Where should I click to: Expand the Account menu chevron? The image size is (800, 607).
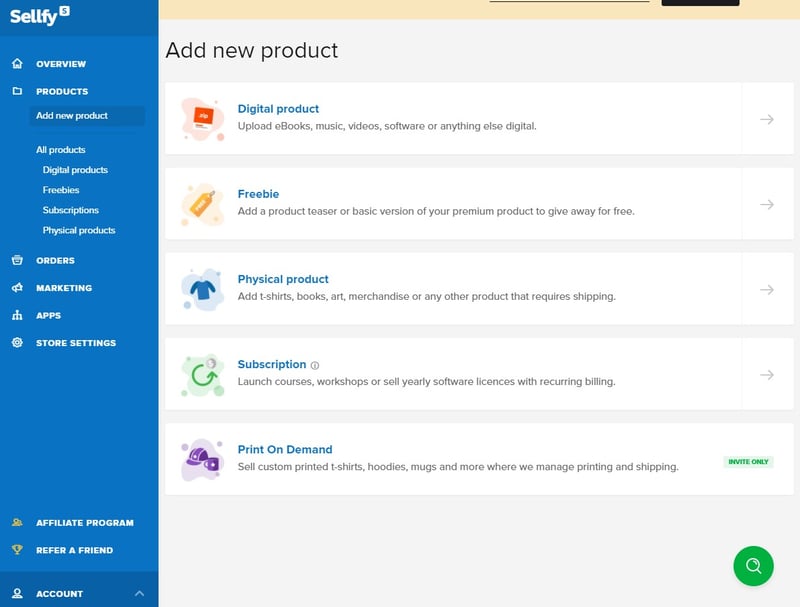click(x=139, y=594)
